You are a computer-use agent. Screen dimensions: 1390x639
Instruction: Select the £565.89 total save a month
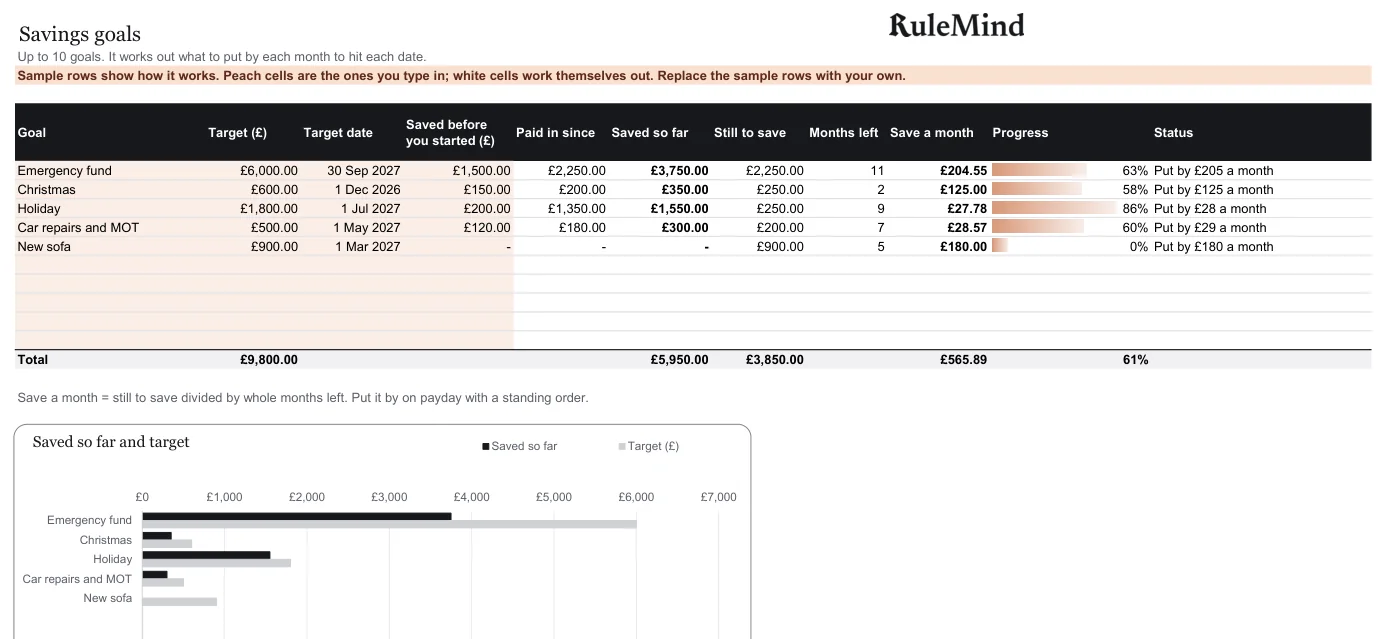[963, 360]
